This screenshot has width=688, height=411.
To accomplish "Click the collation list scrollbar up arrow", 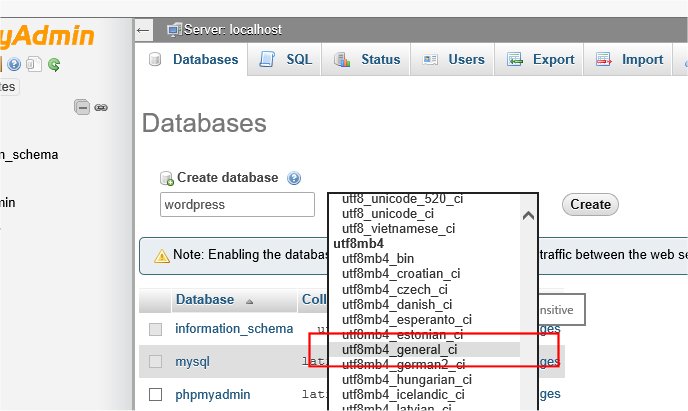I will click(x=529, y=215).
